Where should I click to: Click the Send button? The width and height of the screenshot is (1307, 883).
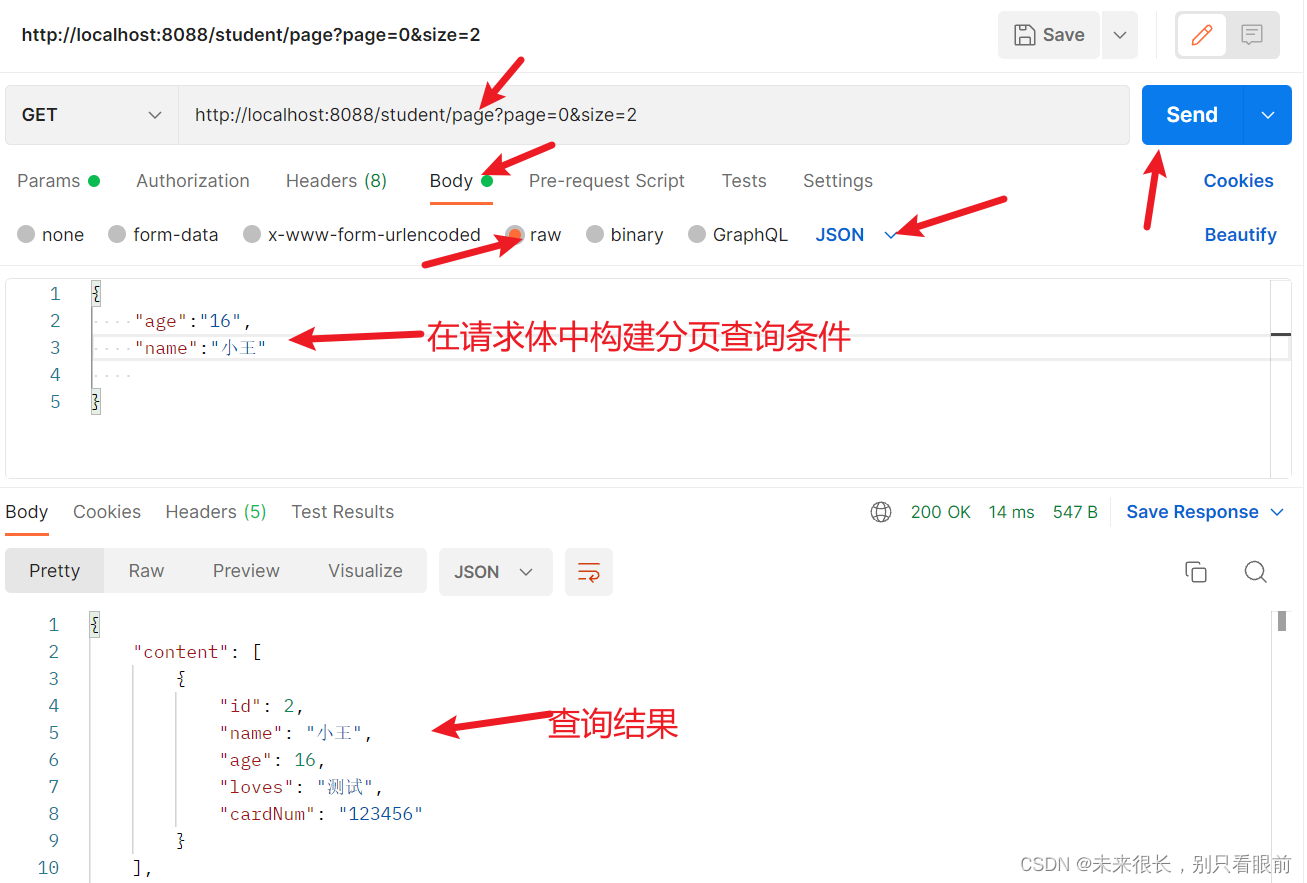pos(1191,114)
